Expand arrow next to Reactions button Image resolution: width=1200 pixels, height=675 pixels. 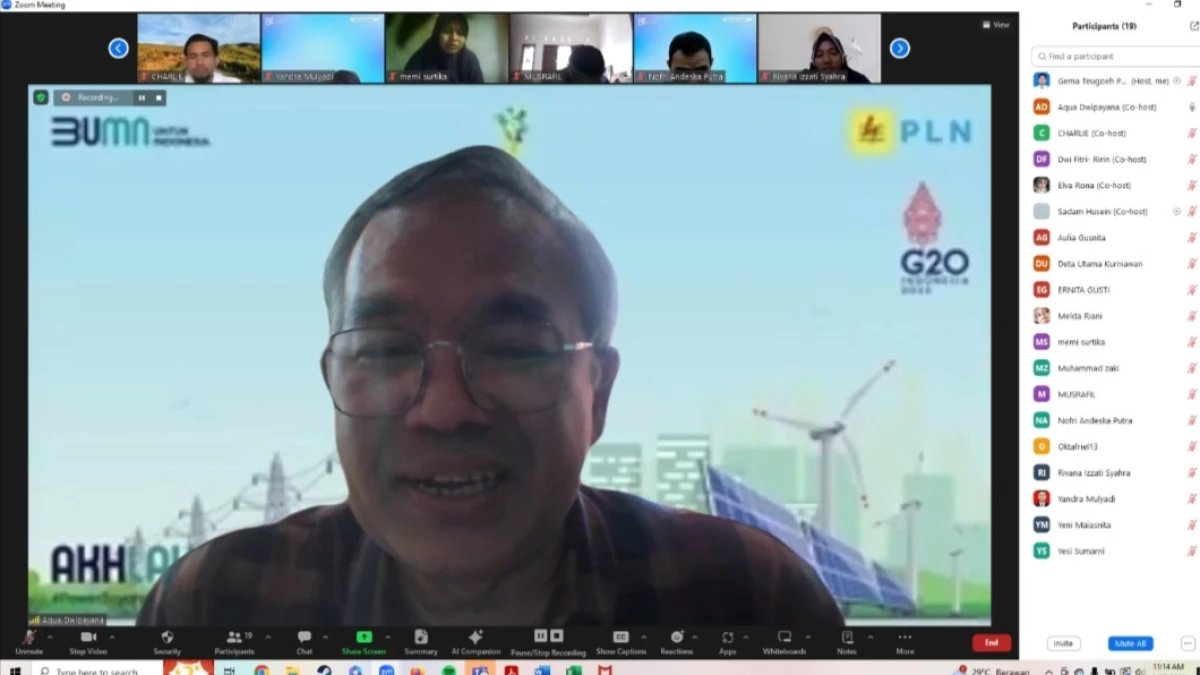tap(696, 637)
